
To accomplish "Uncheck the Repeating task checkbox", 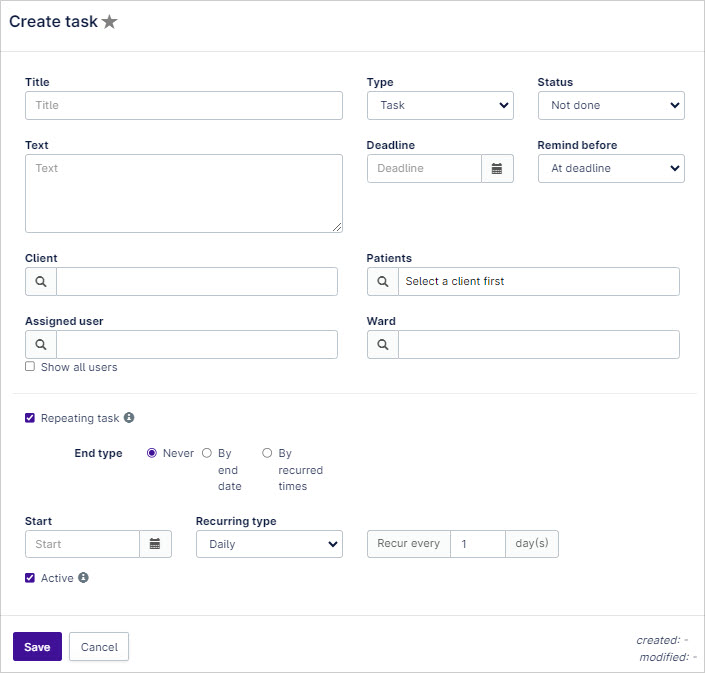I will [30, 418].
